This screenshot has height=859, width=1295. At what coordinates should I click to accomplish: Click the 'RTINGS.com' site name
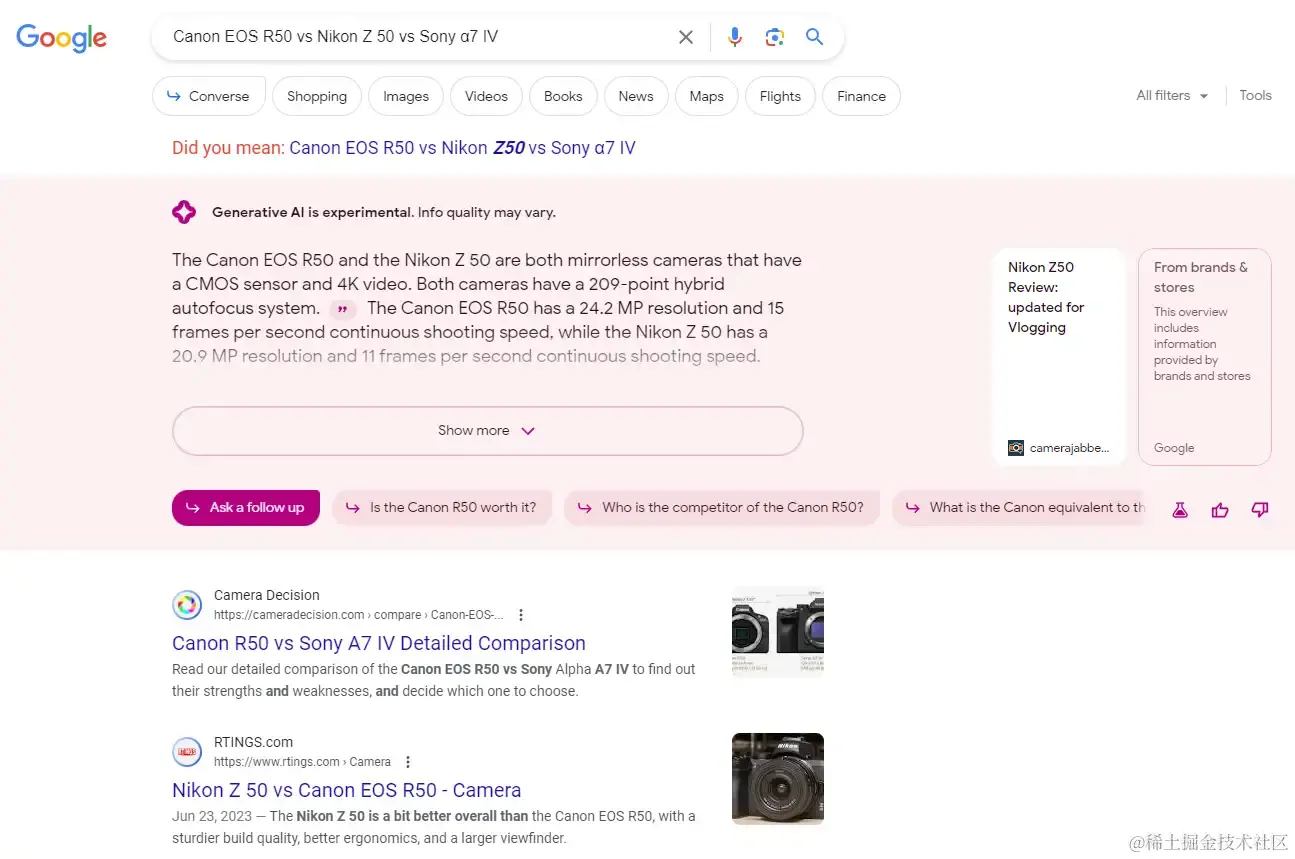[253, 742]
